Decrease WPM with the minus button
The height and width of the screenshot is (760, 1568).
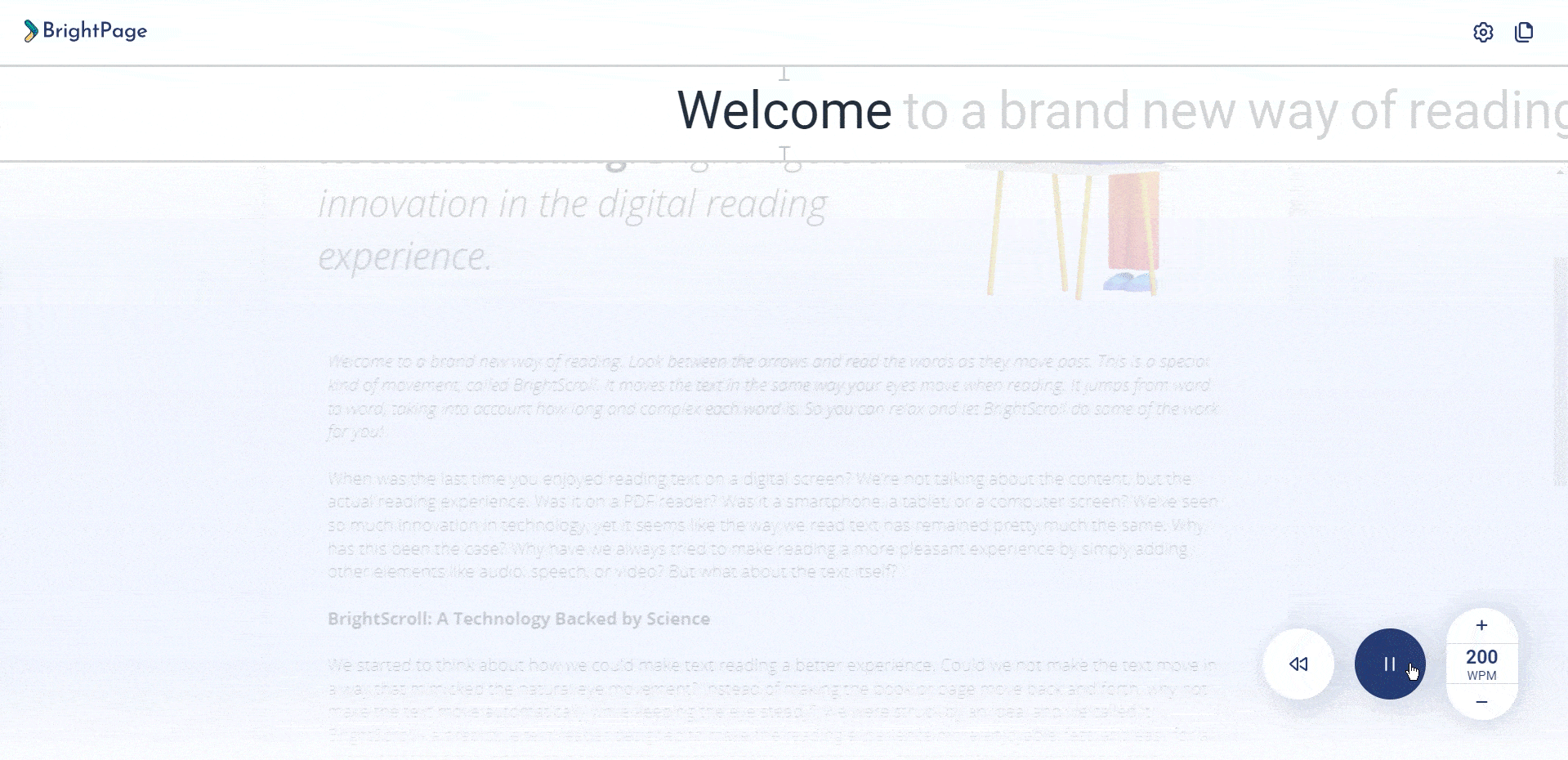[x=1481, y=702]
